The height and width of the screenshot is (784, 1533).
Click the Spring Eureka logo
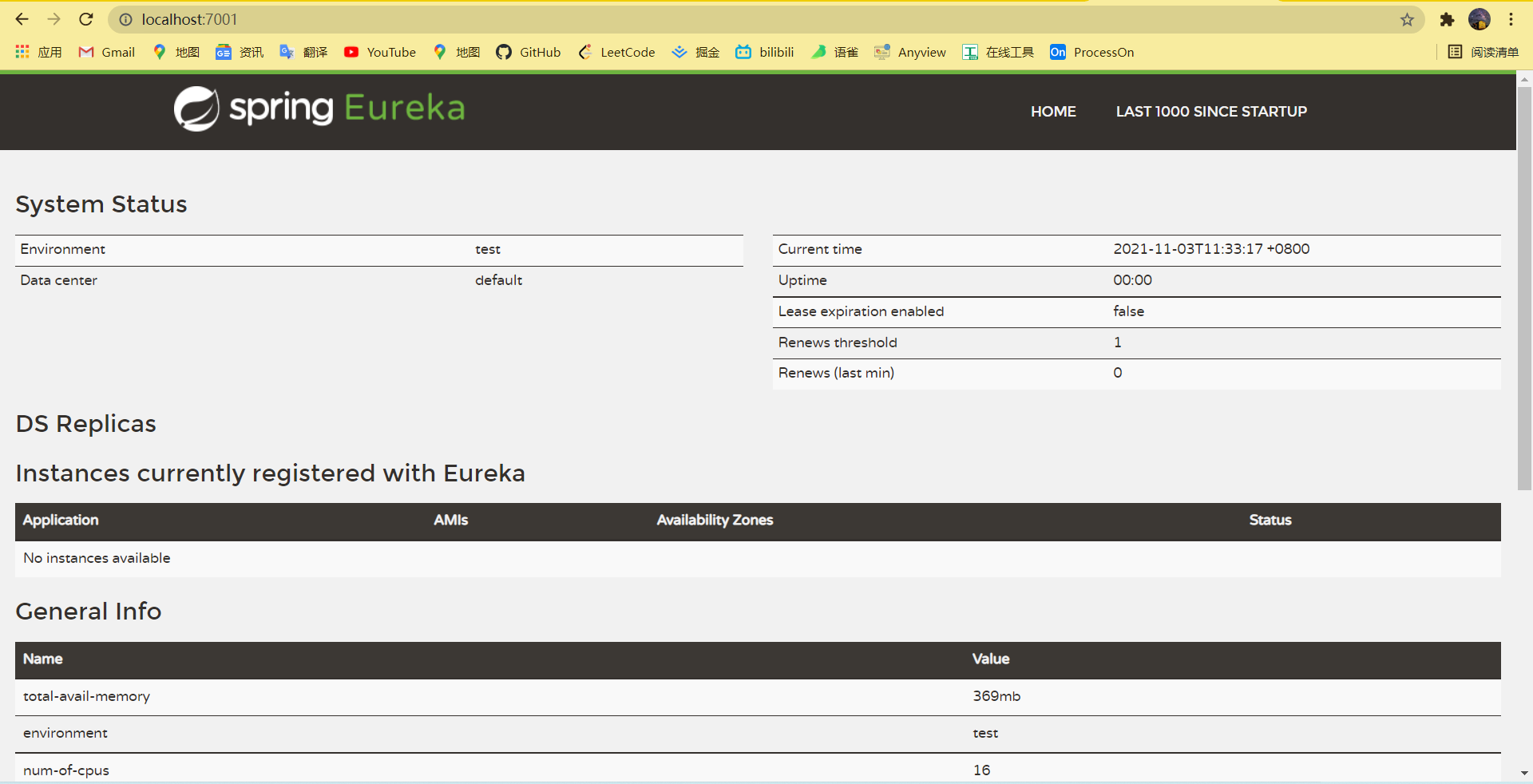click(x=319, y=109)
